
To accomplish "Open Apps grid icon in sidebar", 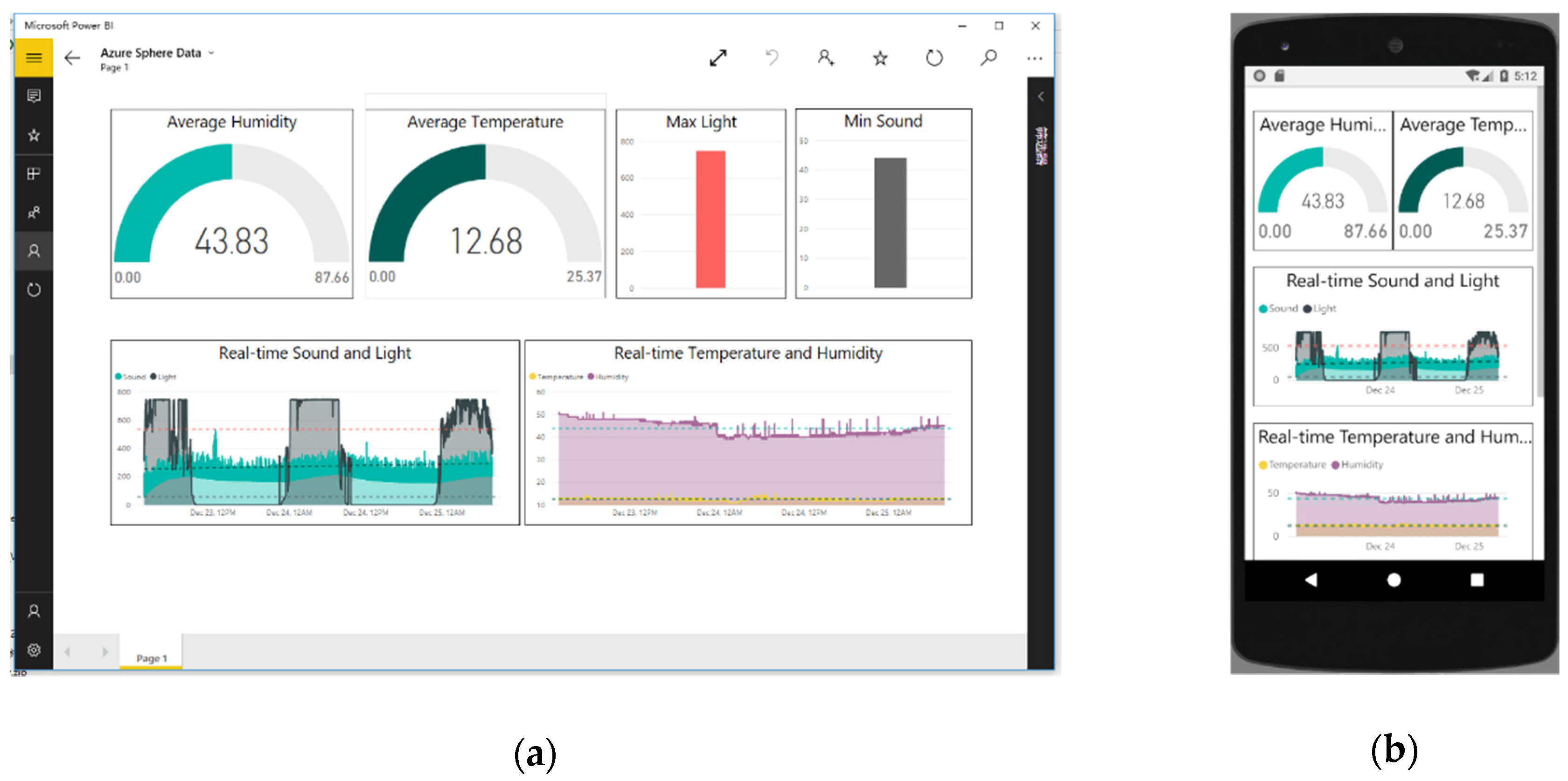I will [34, 174].
